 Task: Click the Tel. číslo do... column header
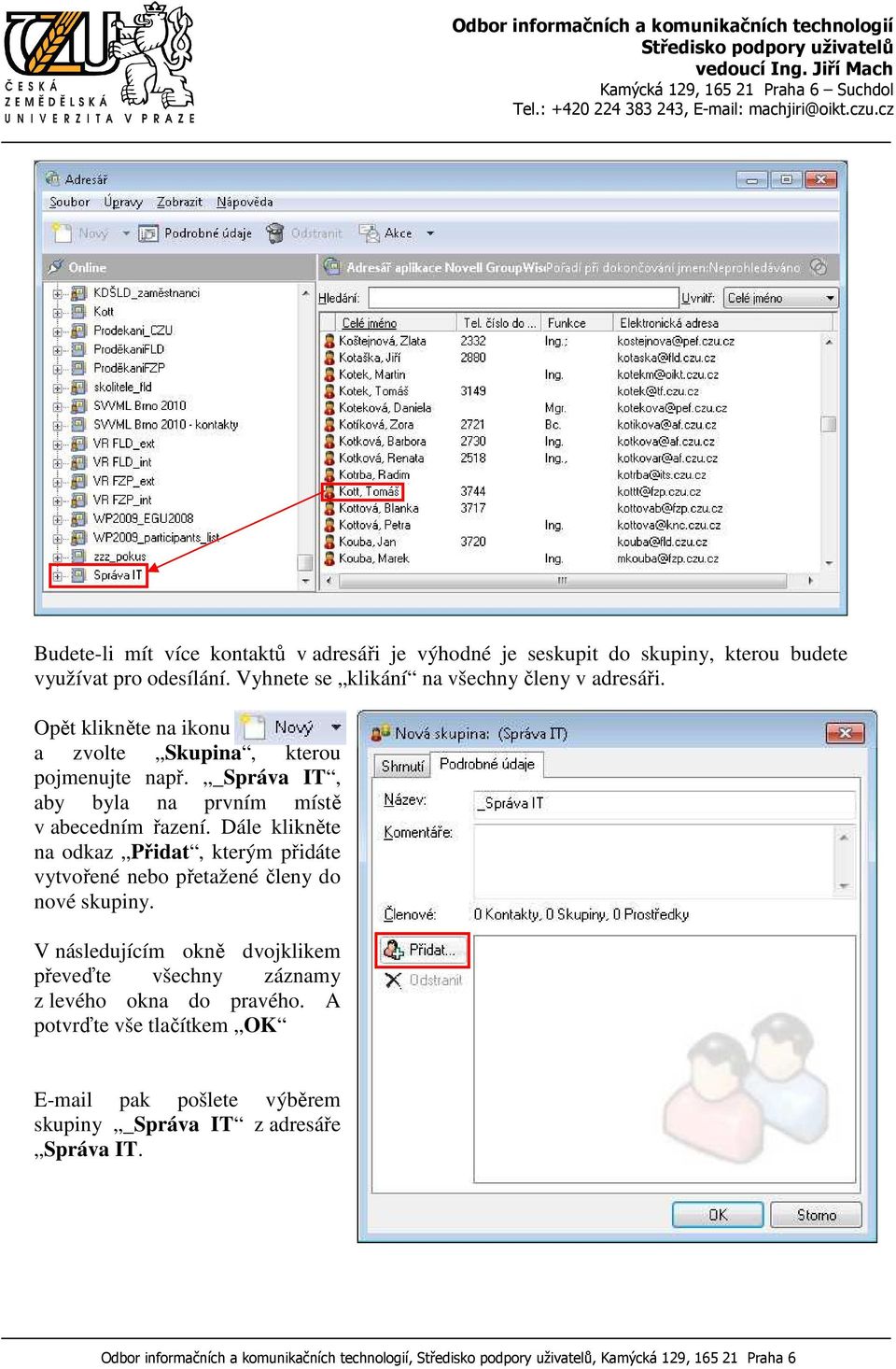500,323
